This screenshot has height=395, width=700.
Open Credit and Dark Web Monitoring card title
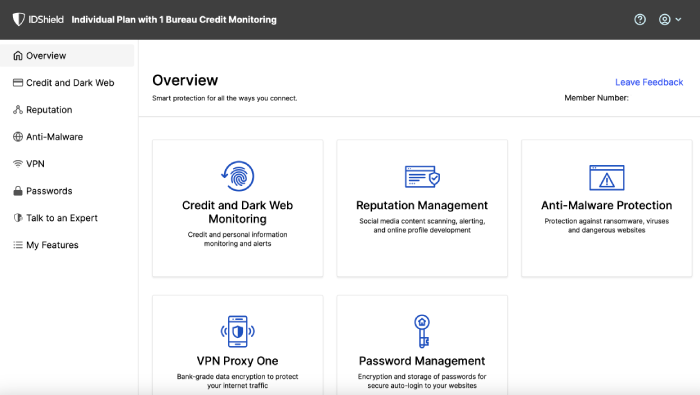click(238, 212)
